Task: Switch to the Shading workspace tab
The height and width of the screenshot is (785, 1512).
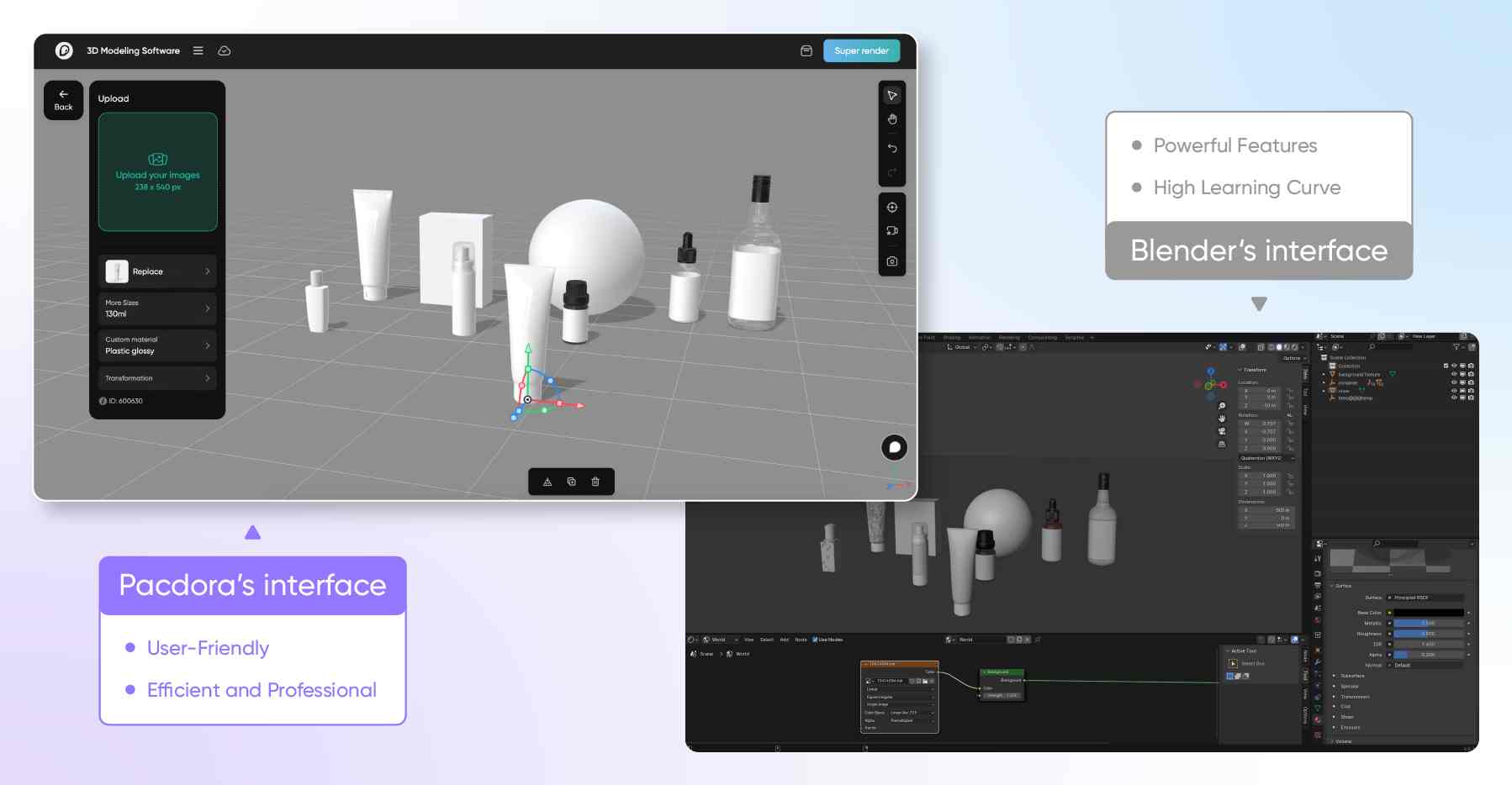Action: [x=951, y=337]
